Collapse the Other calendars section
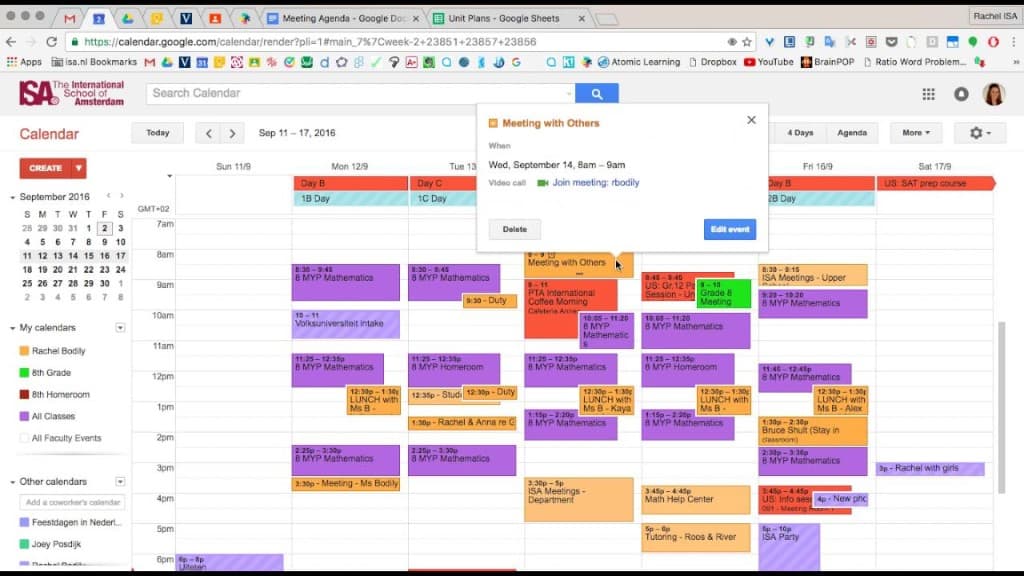Image resolution: width=1024 pixels, height=576 pixels. (12, 482)
